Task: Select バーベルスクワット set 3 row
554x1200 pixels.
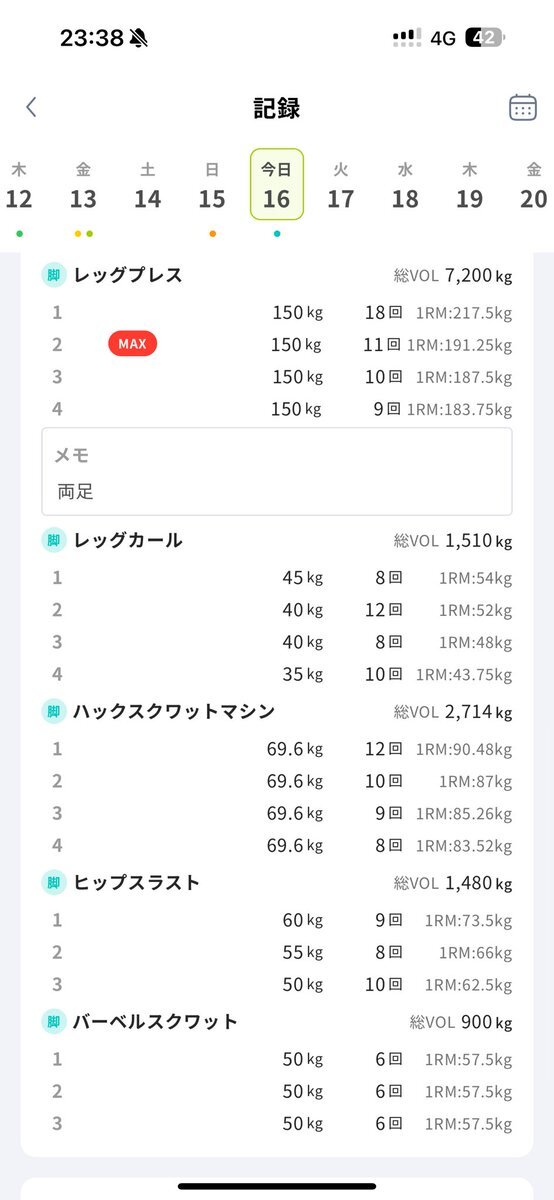Action: point(277,1123)
